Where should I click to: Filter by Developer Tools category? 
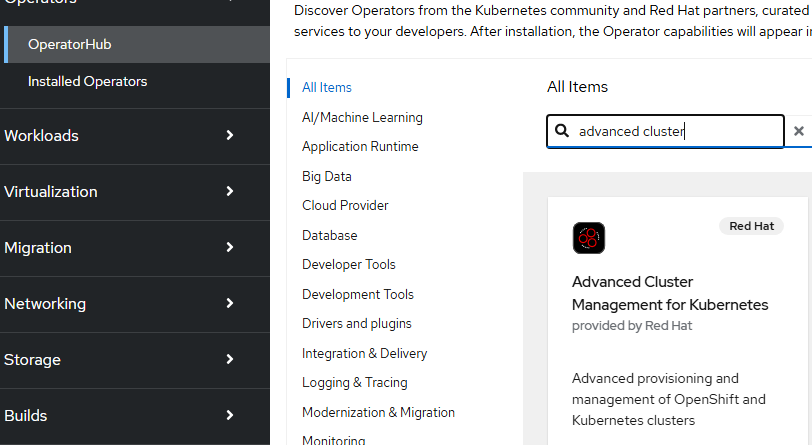click(349, 265)
